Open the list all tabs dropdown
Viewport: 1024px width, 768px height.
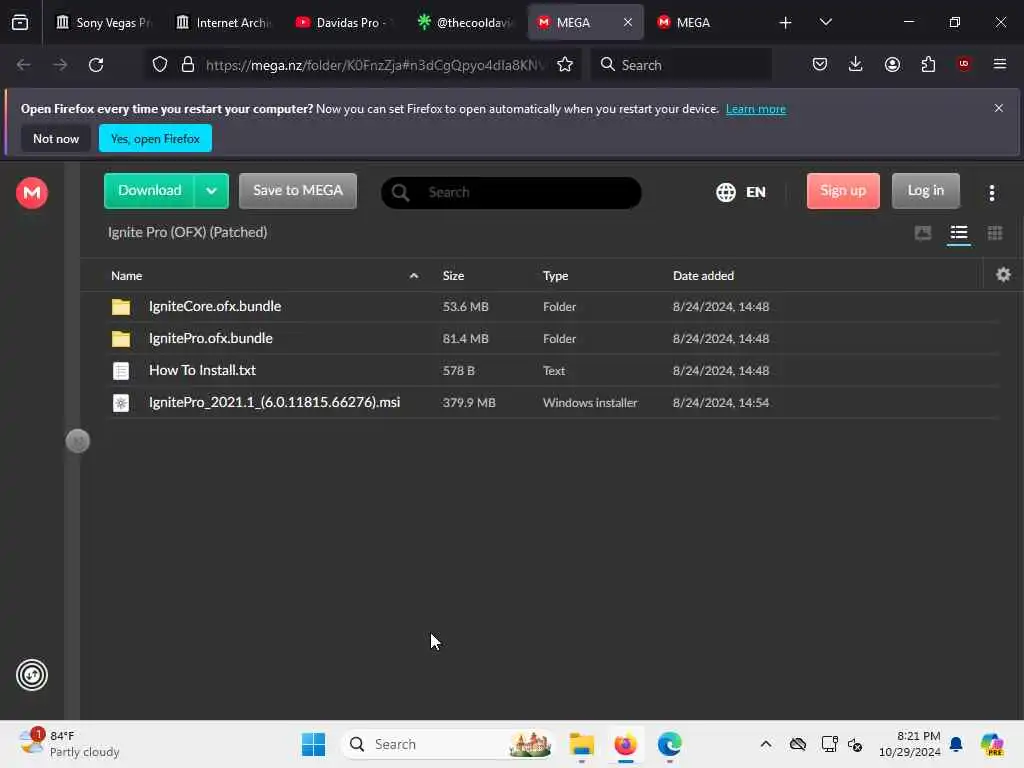(825, 22)
